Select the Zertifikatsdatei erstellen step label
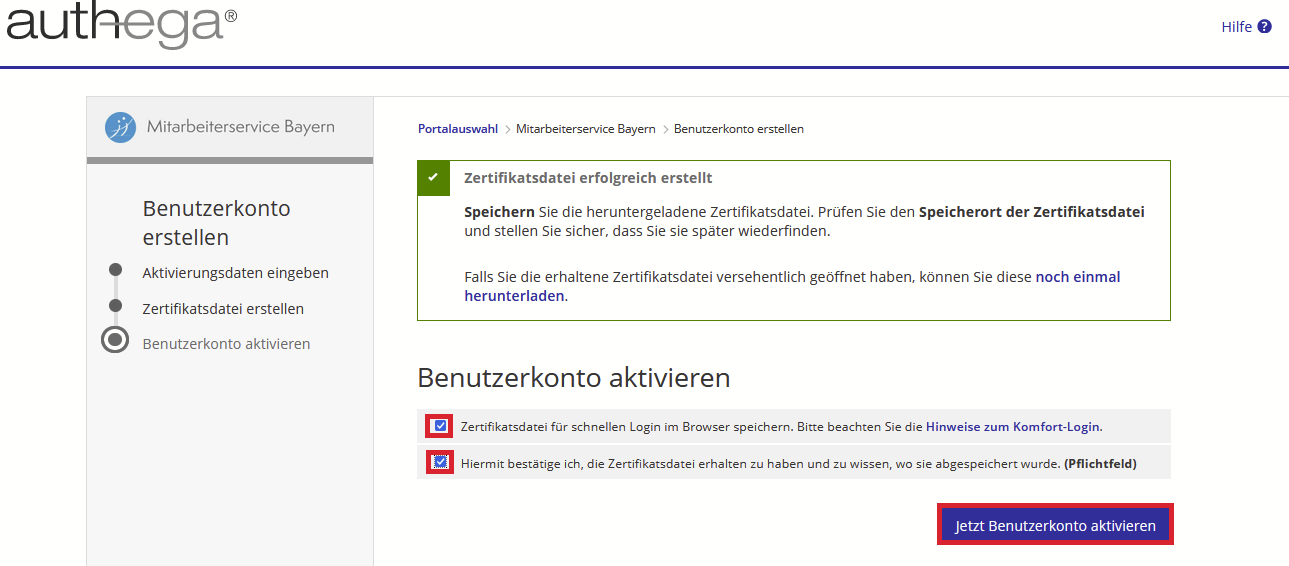1289x566 pixels. point(223,309)
